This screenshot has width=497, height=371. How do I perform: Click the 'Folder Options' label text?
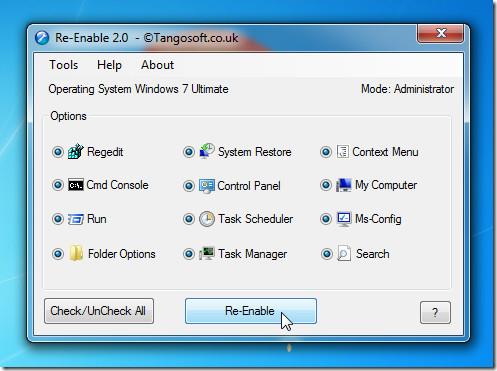(122, 254)
